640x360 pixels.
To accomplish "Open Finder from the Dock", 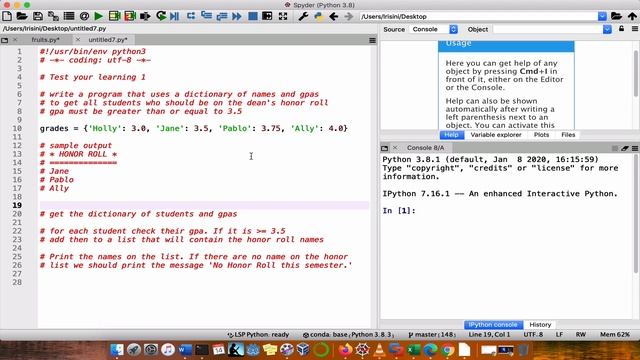I will (x=117, y=350).
